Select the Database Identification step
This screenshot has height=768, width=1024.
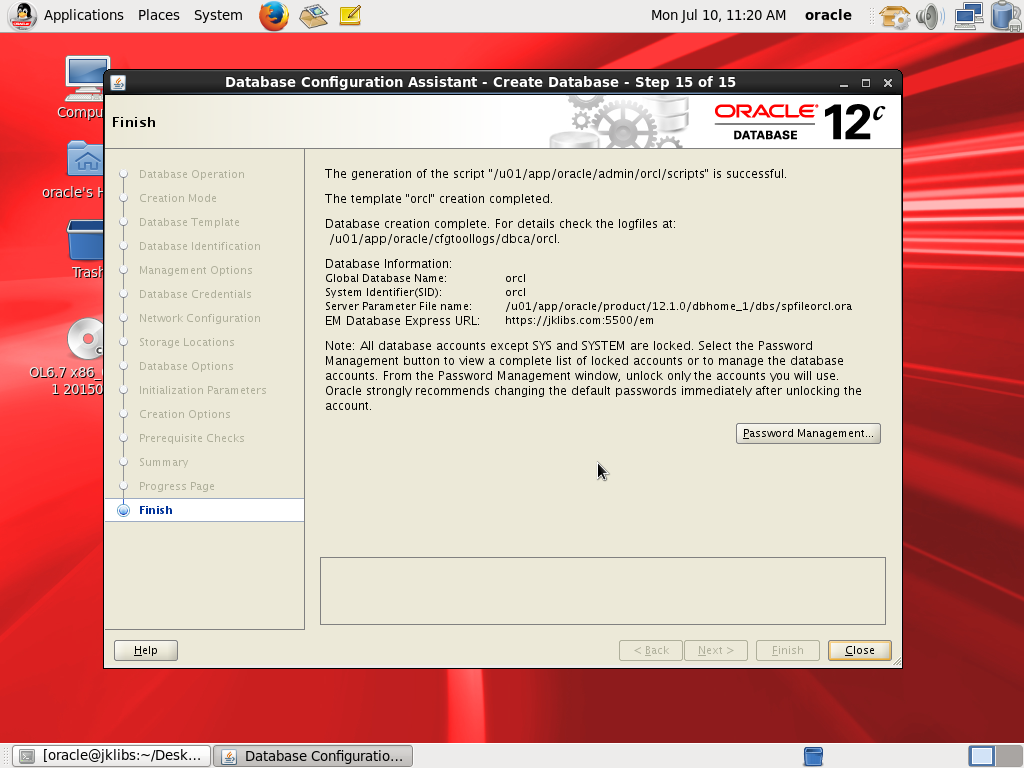tap(199, 246)
